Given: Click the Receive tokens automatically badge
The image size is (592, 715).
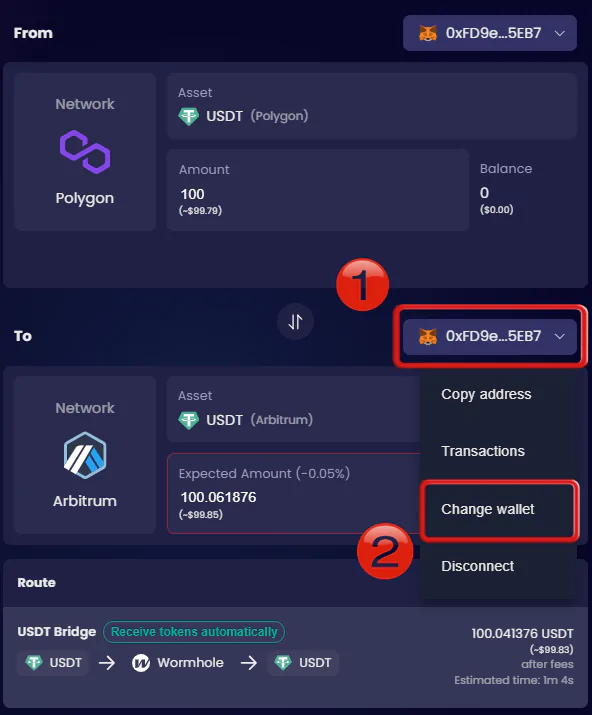Looking at the screenshot, I should coord(194,632).
